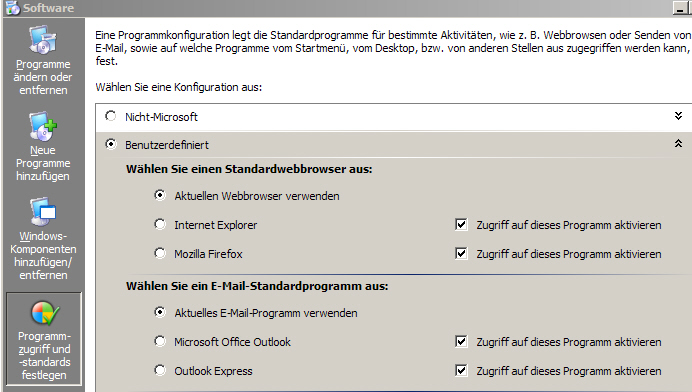Screen dimensions: 692x392
Task: Choose Mozilla Firefox as default browser
Action: click(x=160, y=253)
